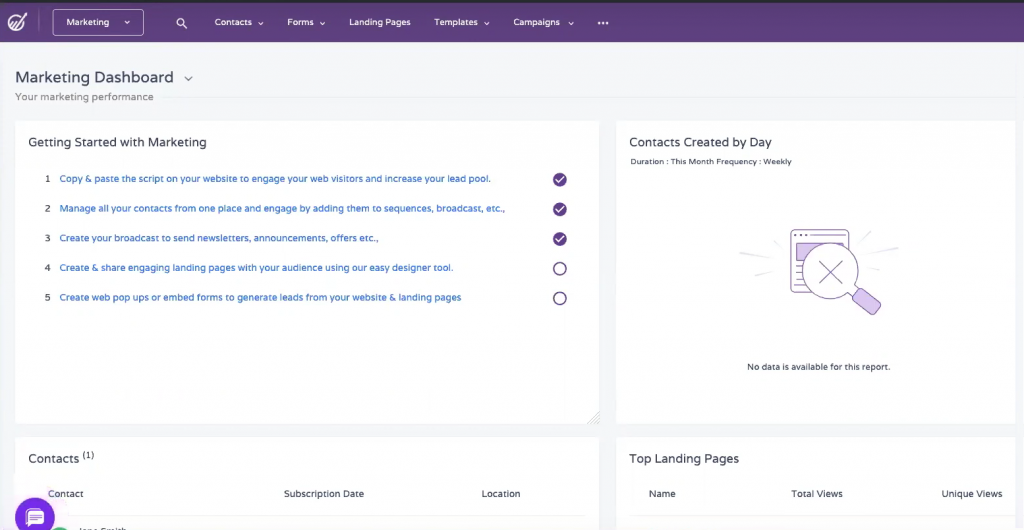Mark landing pages step as complete

pos(560,268)
